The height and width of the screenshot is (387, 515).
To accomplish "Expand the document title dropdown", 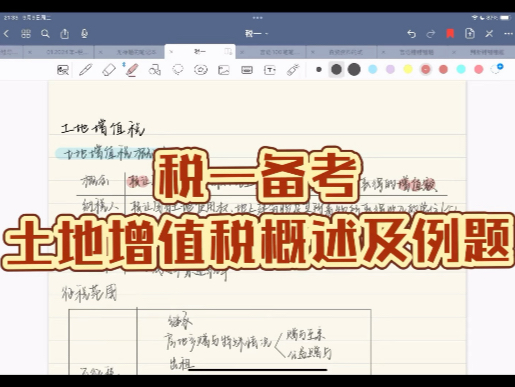I will (257, 33).
